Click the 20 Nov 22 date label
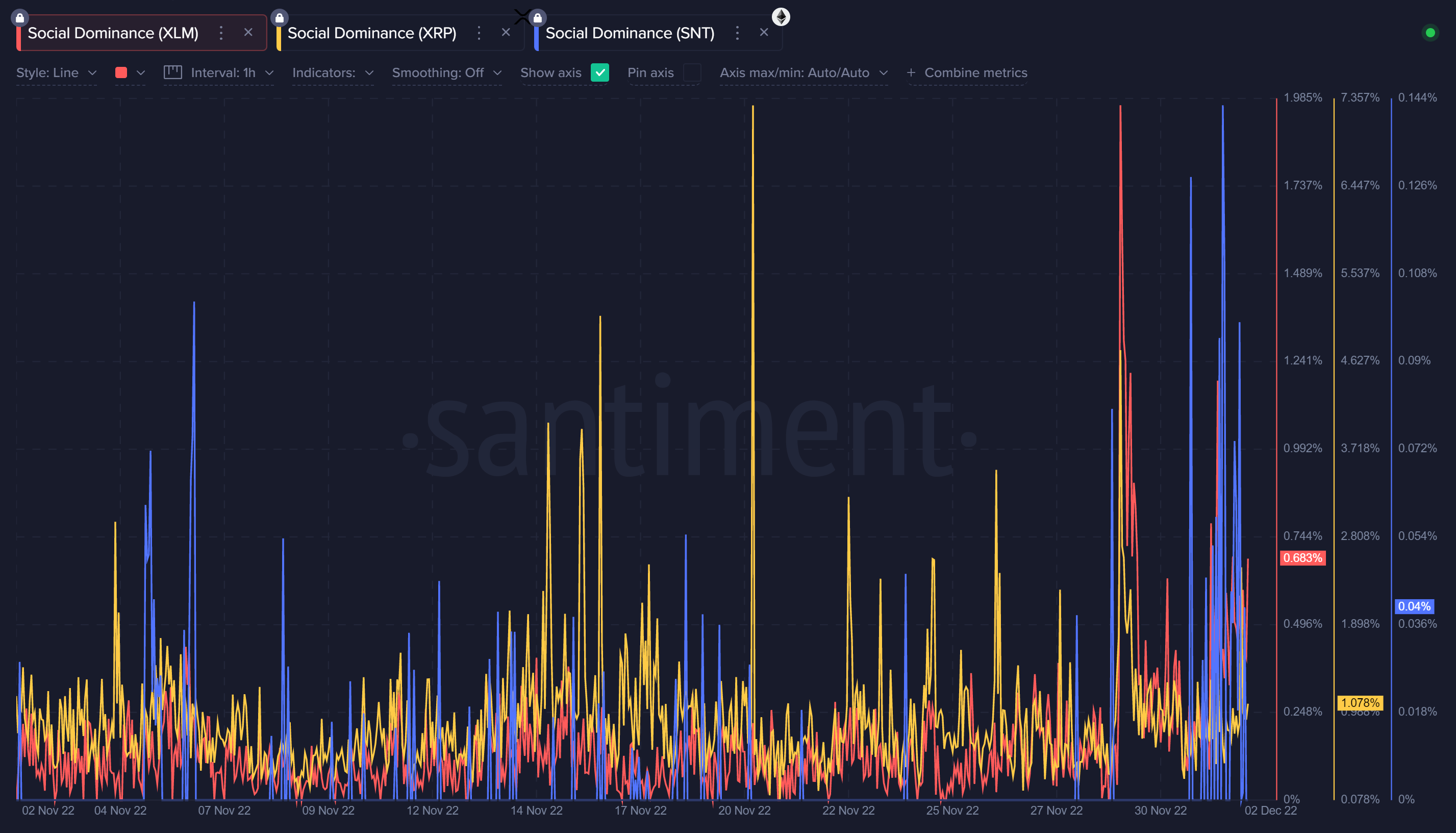The image size is (1456, 833). (x=744, y=810)
